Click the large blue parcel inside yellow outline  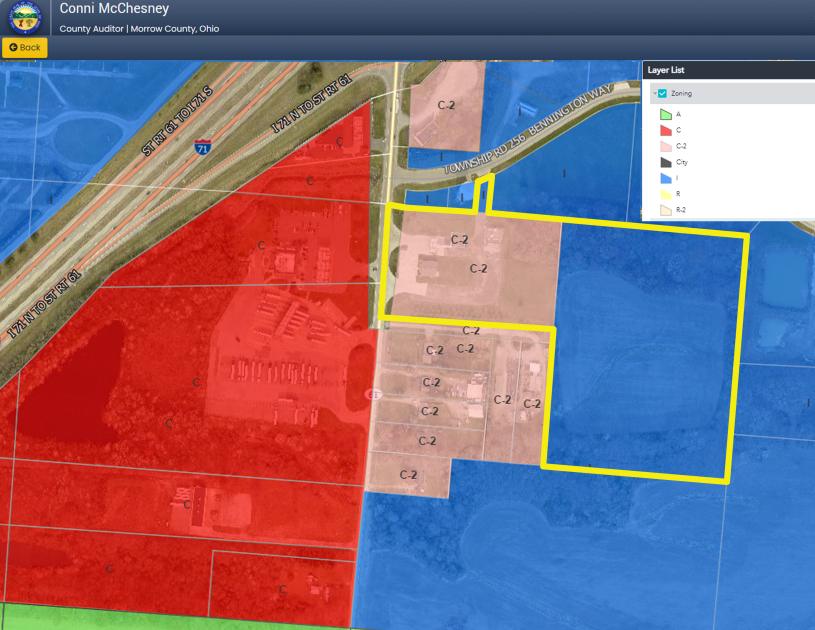640,350
